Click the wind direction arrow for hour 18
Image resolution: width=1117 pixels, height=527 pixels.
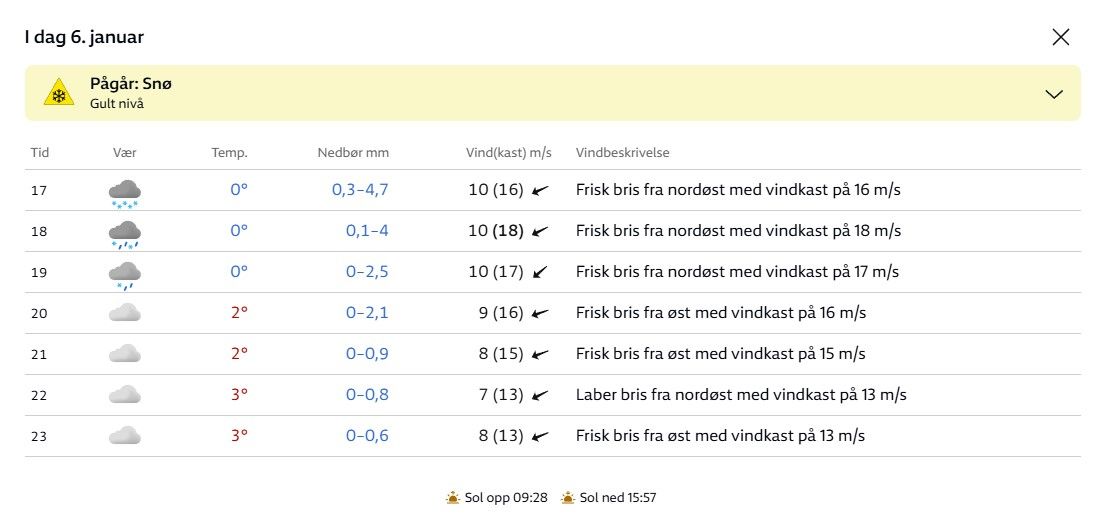(x=541, y=231)
